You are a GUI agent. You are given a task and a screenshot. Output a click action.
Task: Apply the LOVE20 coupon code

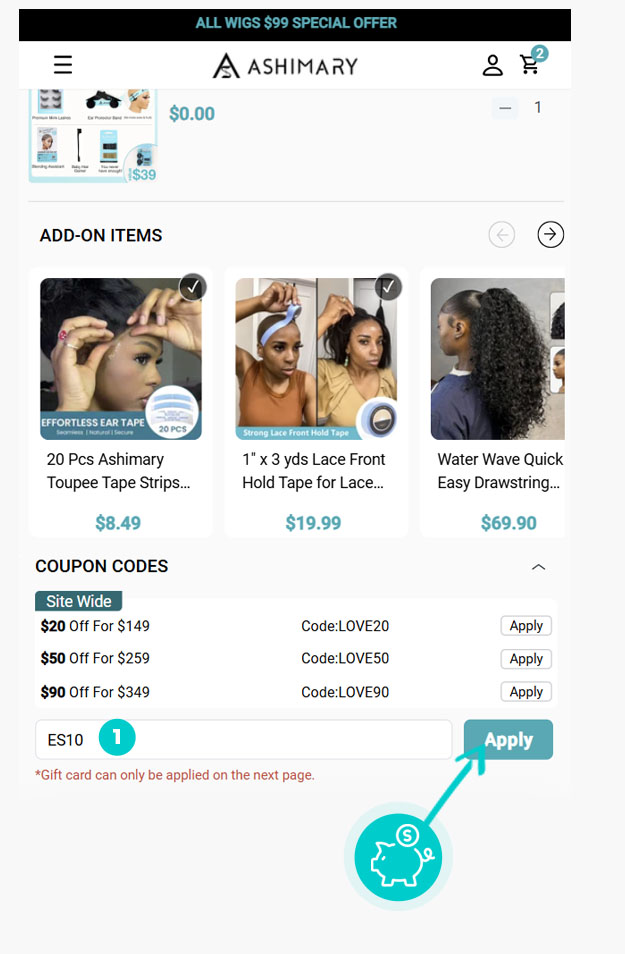(x=526, y=626)
